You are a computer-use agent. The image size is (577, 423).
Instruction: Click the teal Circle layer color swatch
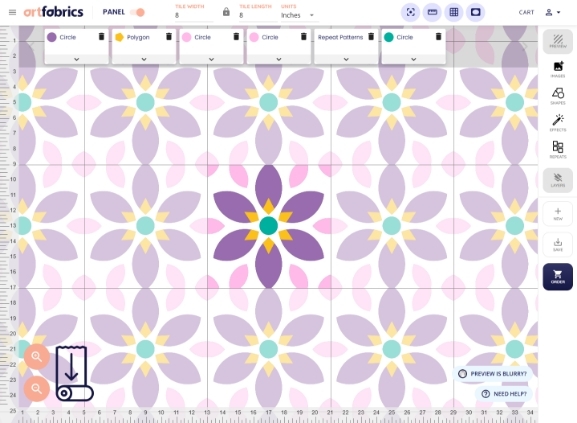pos(389,37)
